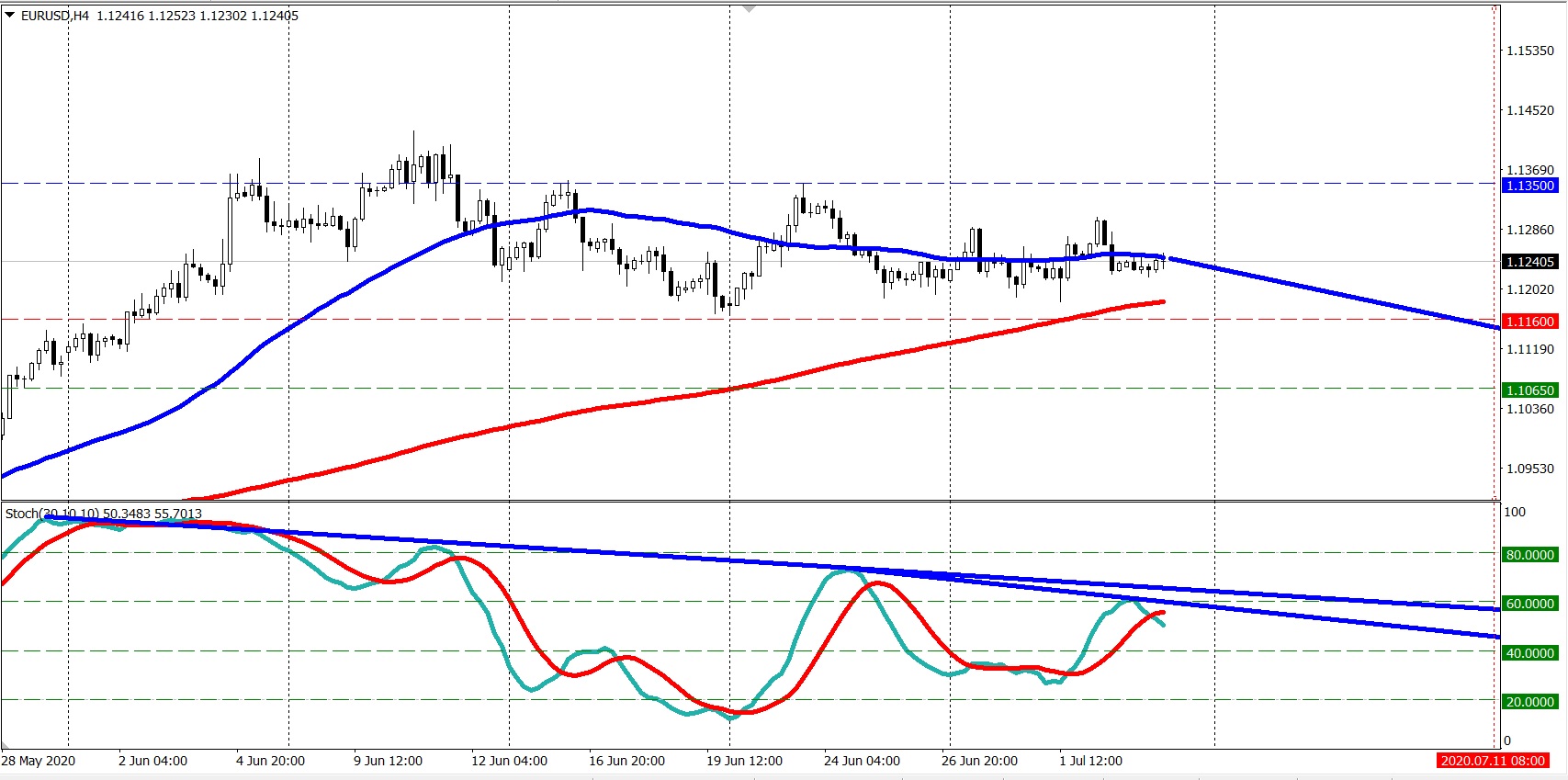Click the OHLC values 1.12416 1.12523 1.12302 1.12405
This screenshot has width=1568, height=780.
tap(197, 16)
